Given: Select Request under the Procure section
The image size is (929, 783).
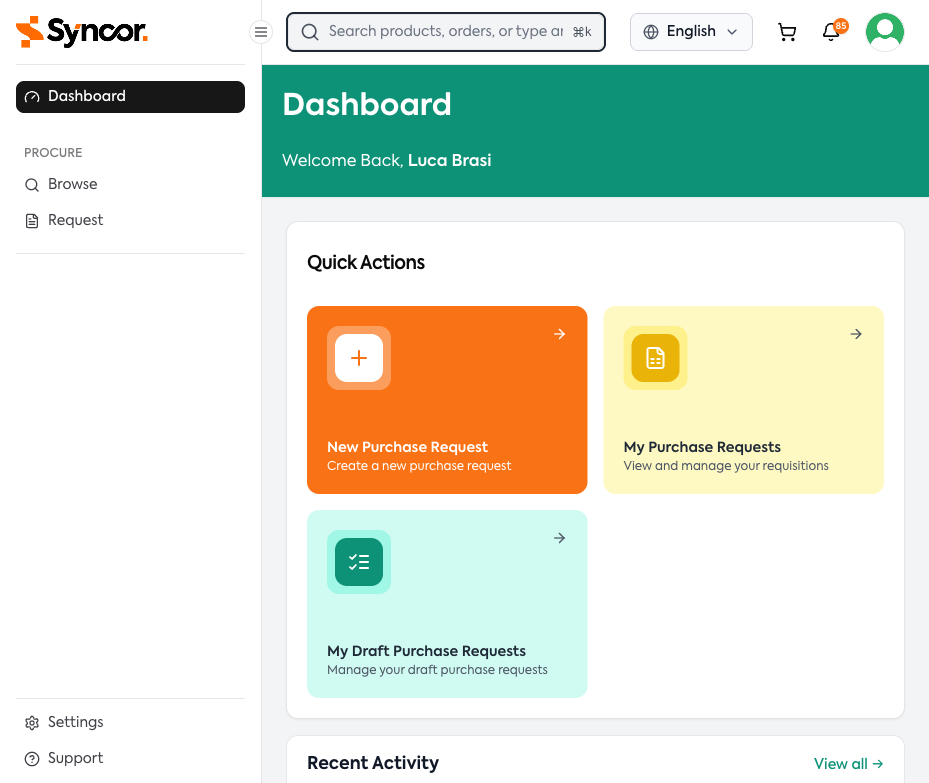Looking at the screenshot, I should pyautogui.click(x=76, y=219).
